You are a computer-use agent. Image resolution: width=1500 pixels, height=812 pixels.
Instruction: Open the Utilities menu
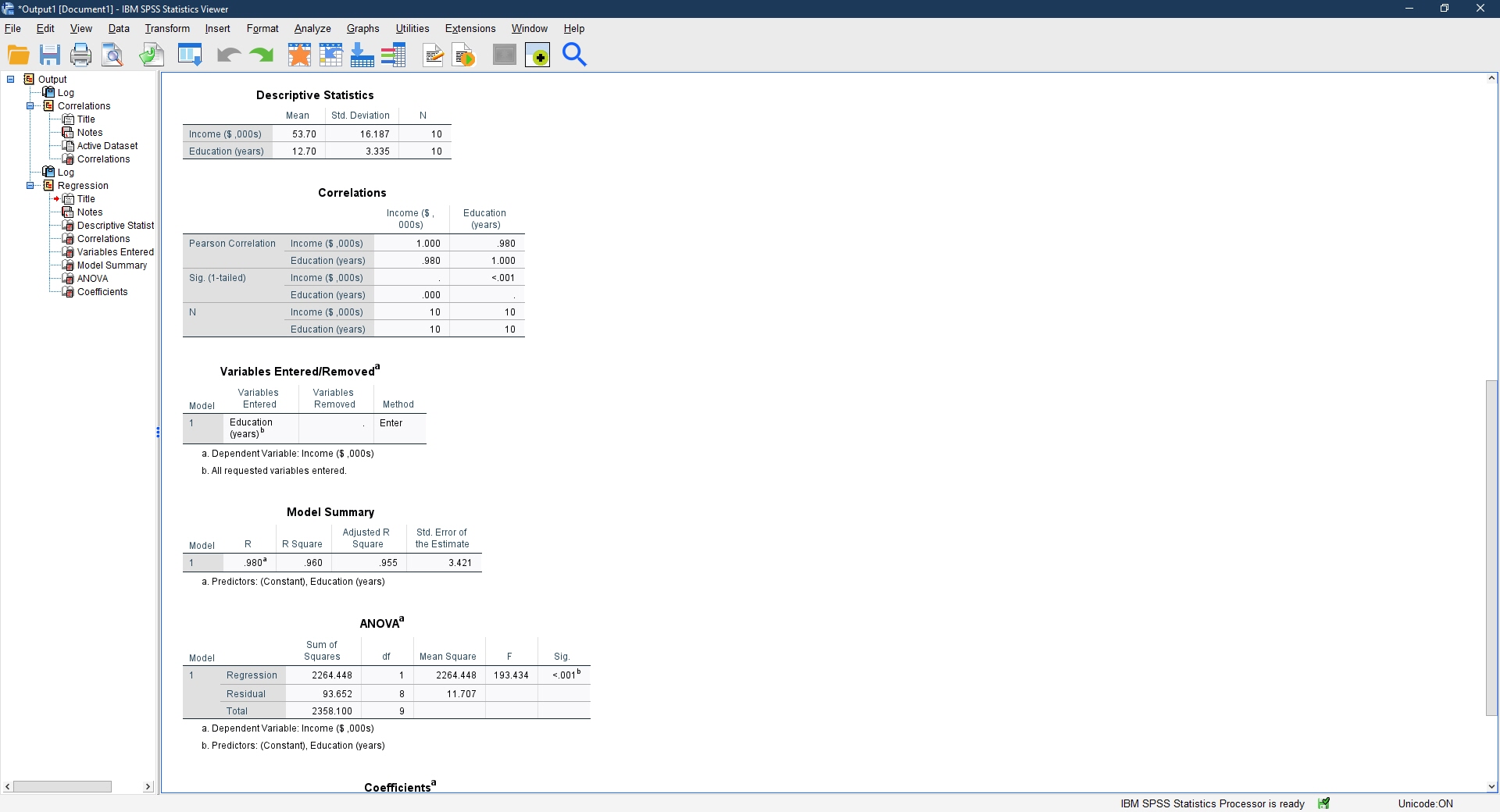[412, 28]
